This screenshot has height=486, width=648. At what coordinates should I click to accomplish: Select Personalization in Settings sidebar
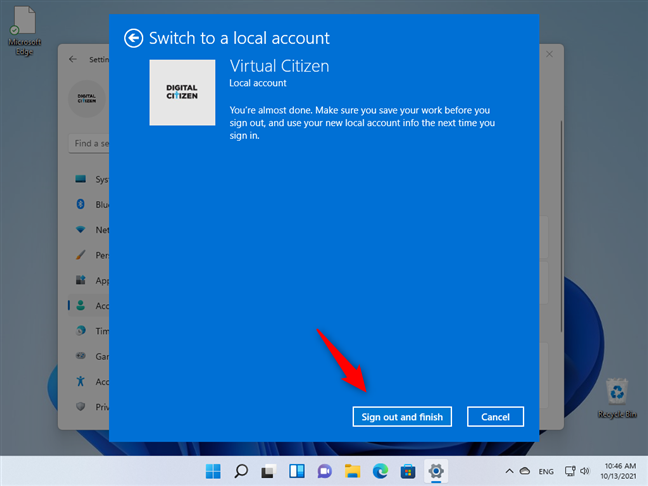88,255
